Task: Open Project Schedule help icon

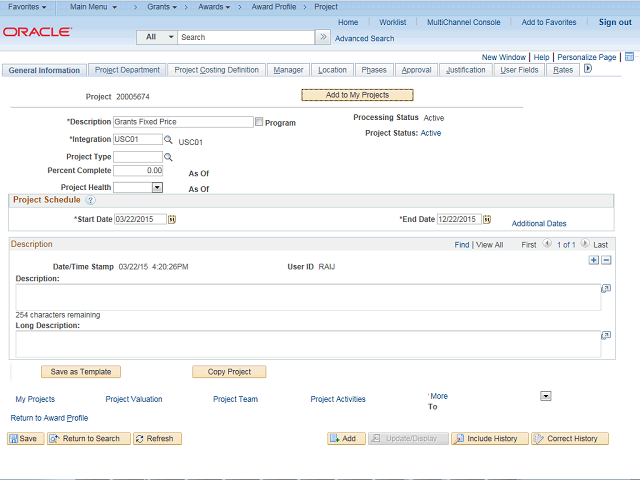Action: pos(90,200)
